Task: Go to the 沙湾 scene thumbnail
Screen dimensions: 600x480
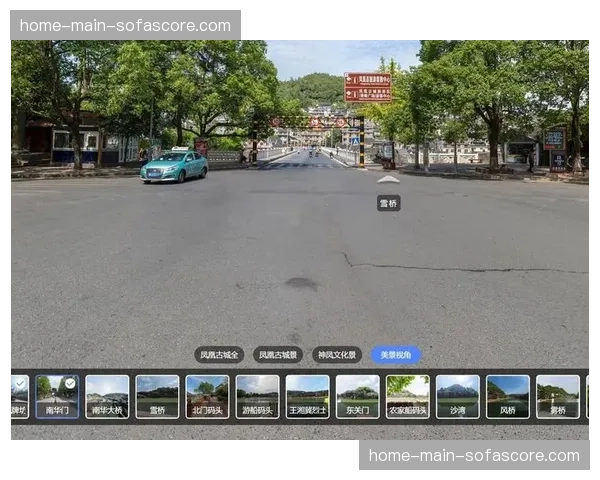Action: (x=457, y=396)
